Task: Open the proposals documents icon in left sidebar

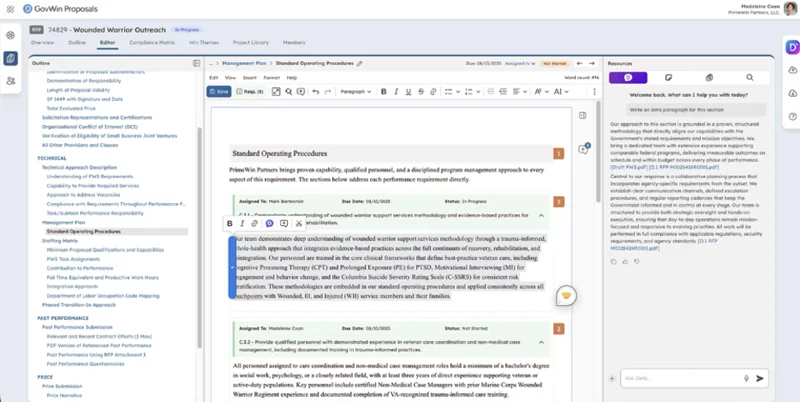Action: (x=10, y=58)
